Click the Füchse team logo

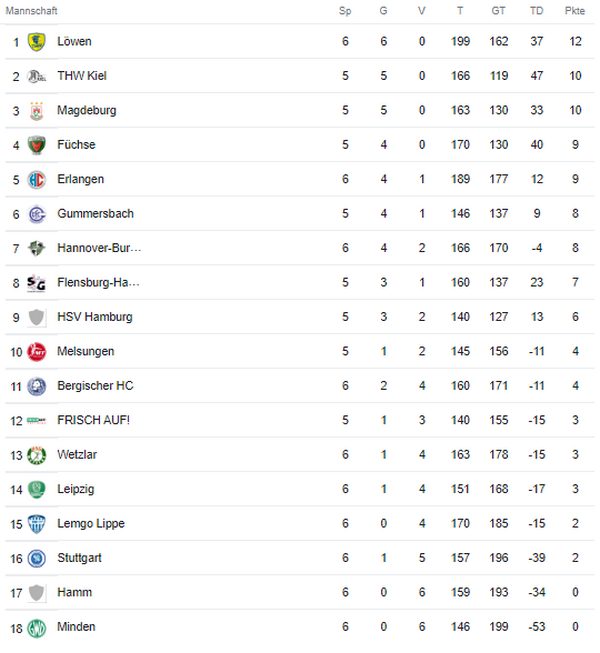click(37, 145)
